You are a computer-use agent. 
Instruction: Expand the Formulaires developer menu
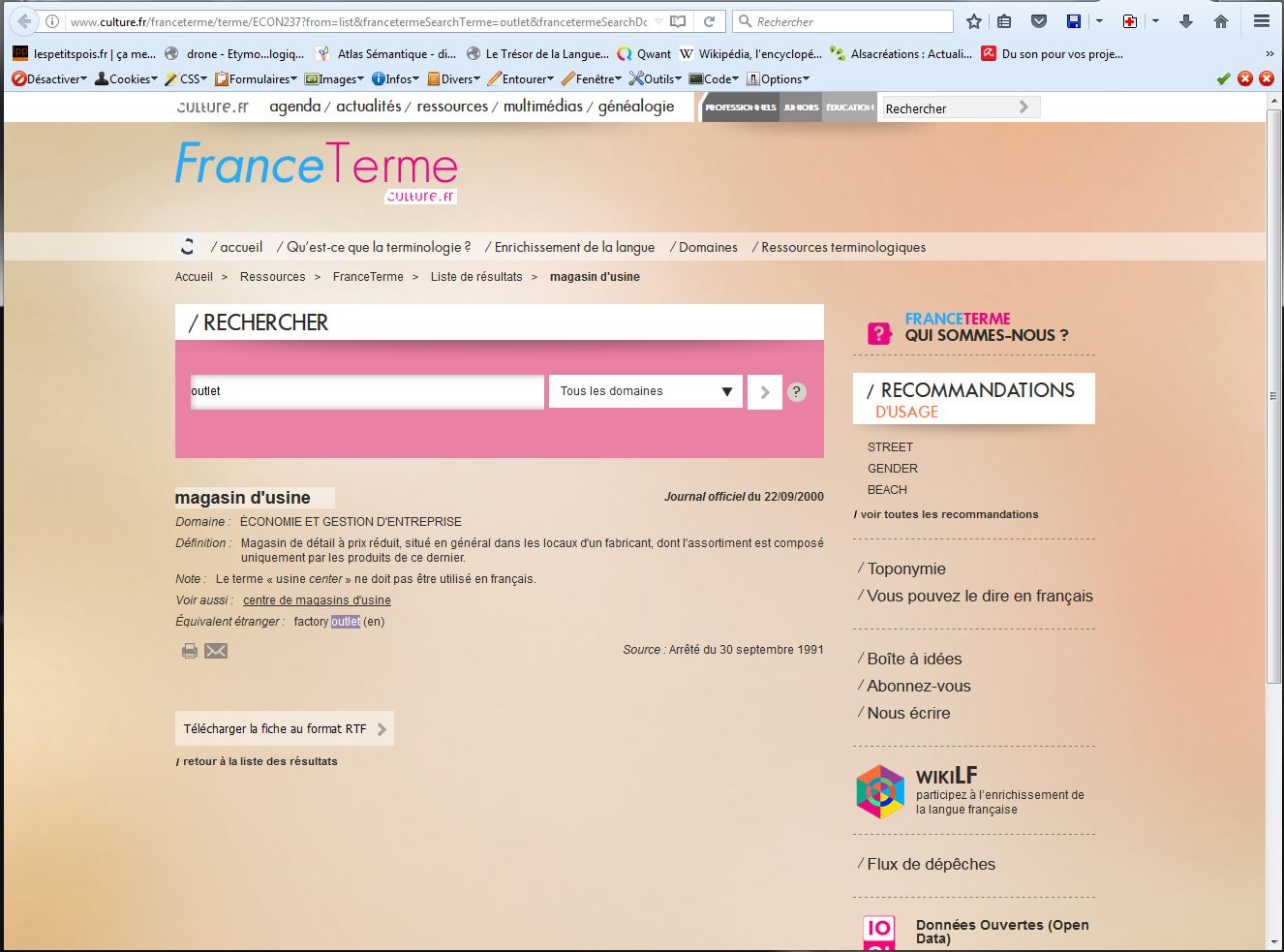click(256, 78)
